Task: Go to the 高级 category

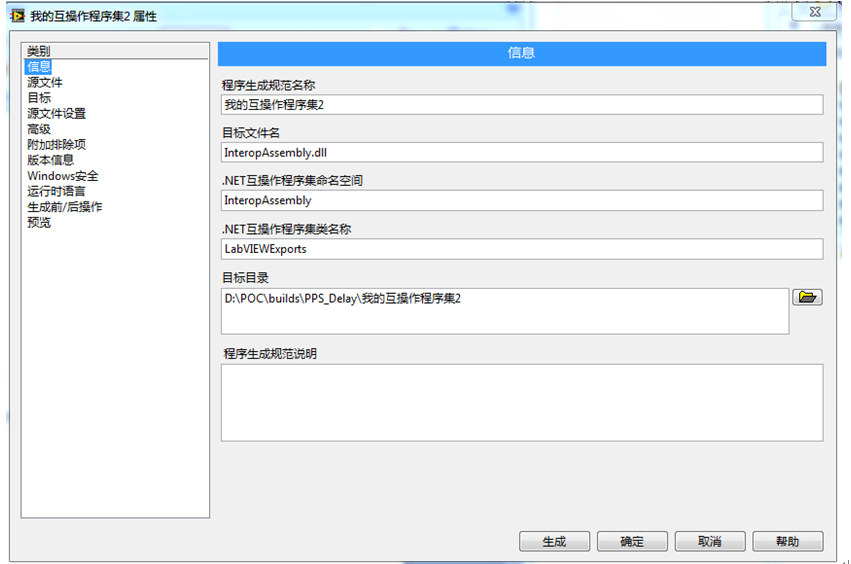Action: (39, 129)
